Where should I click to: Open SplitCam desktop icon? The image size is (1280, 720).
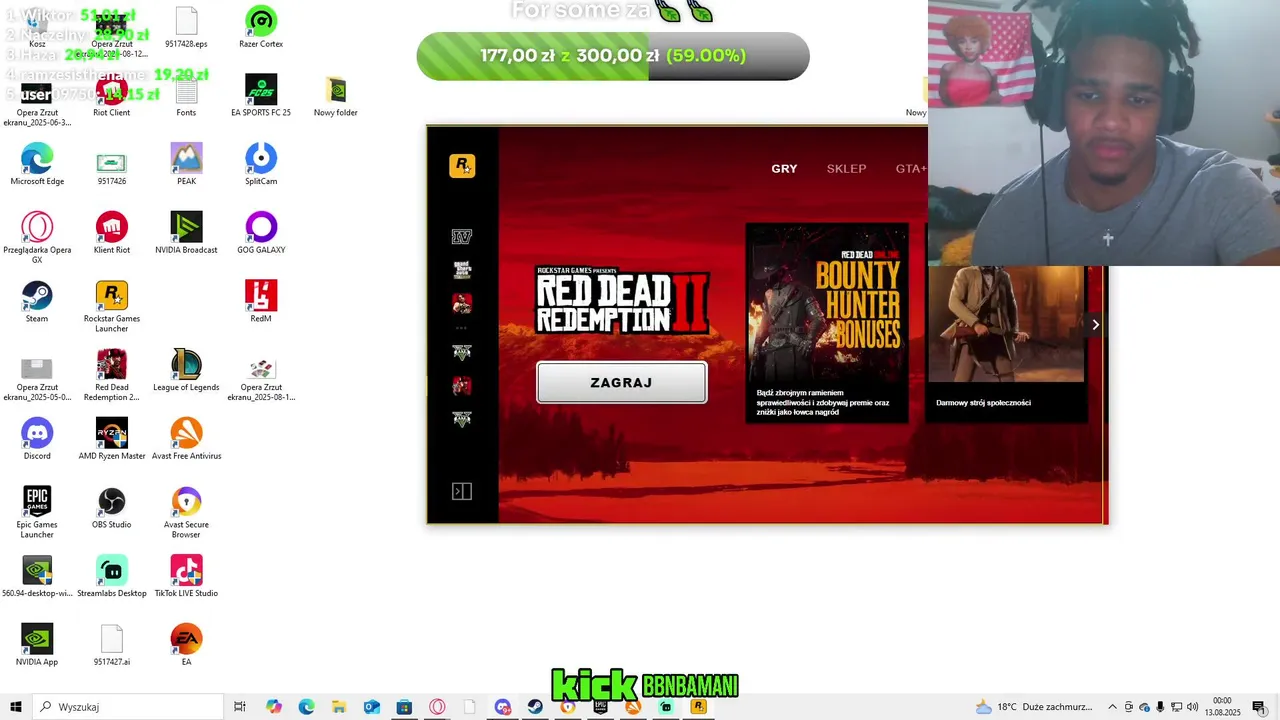tap(261, 164)
